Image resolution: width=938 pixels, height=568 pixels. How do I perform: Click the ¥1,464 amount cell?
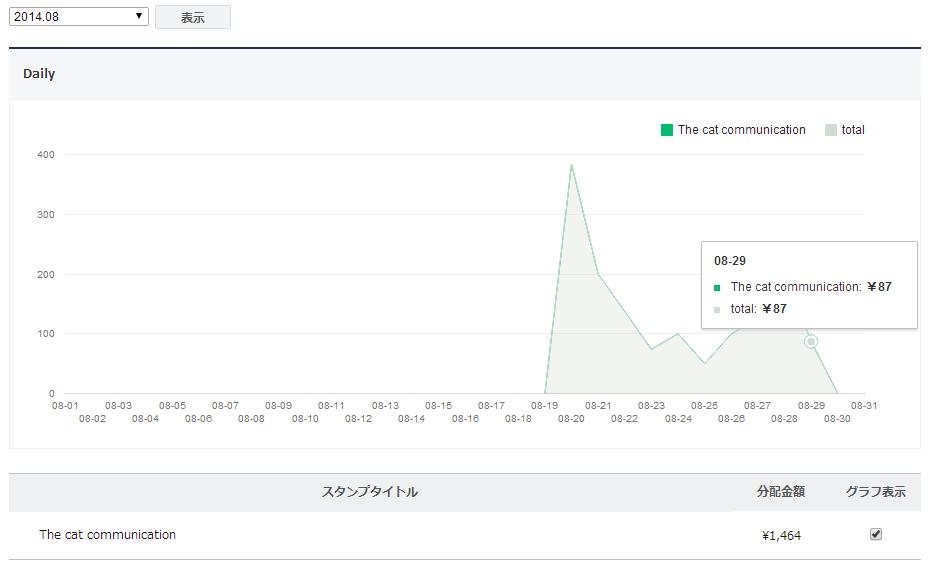click(780, 536)
